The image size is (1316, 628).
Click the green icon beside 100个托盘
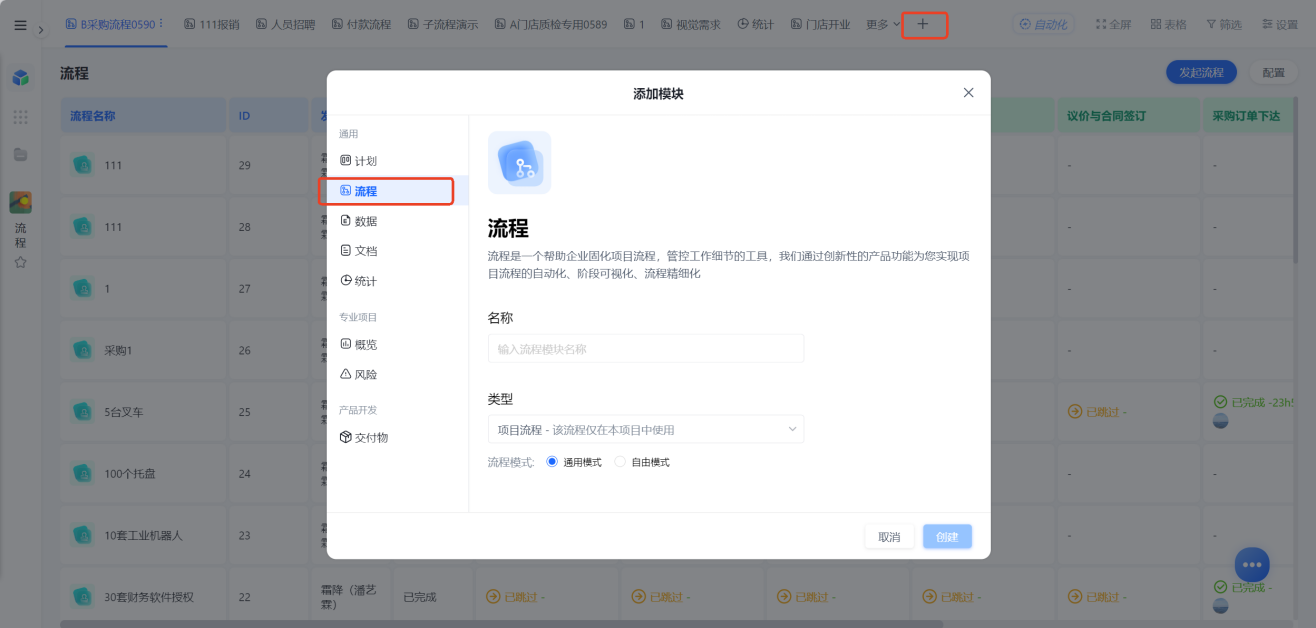pos(83,473)
